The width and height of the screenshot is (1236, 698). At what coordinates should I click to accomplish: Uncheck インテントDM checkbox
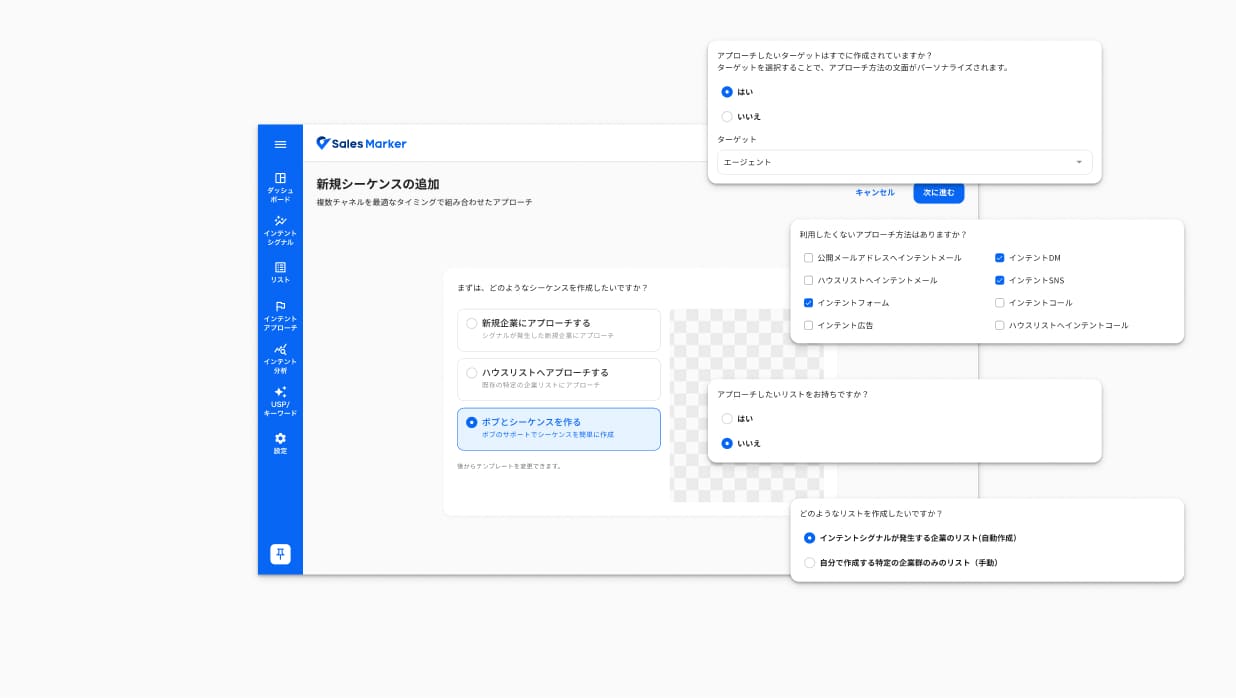click(999, 258)
